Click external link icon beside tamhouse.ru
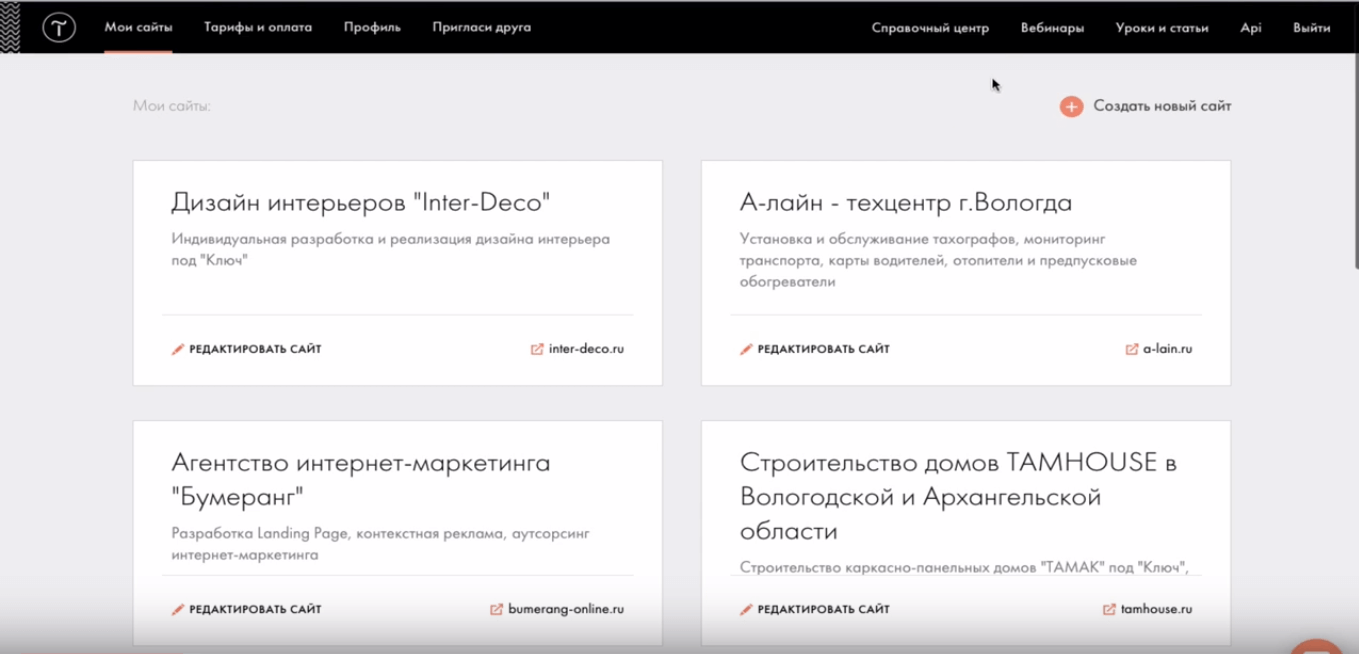Screen dimensions: 1359x654 pyautogui.click(x=1109, y=609)
